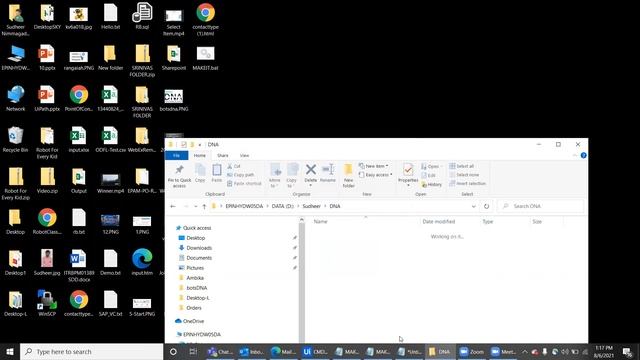This screenshot has width=640, height=360.
Task: Select MAKEIT.bat desktop icon
Action: click(205, 58)
